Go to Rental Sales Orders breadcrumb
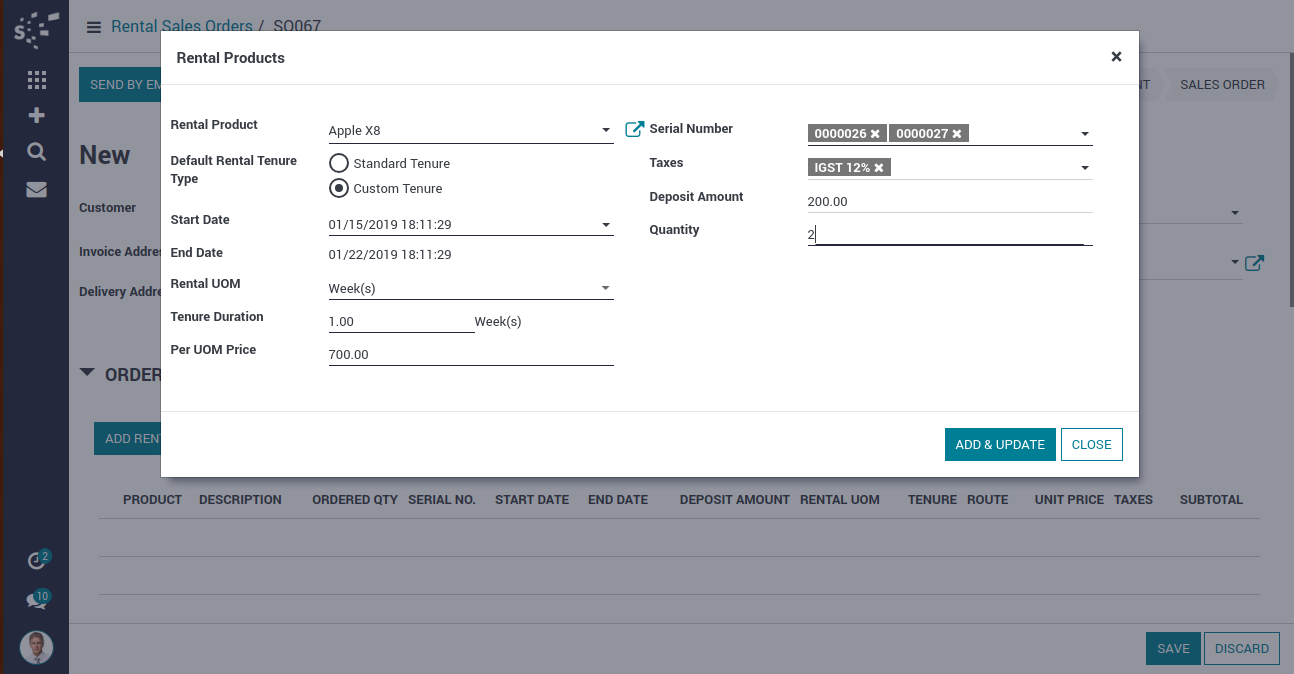 [x=180, y=27]
